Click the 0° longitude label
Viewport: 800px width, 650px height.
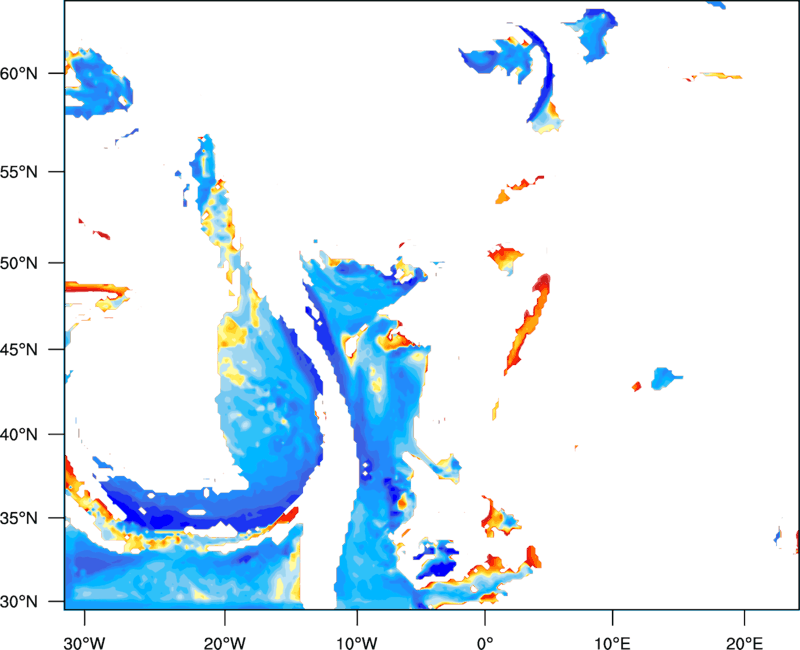pos(485,643)
